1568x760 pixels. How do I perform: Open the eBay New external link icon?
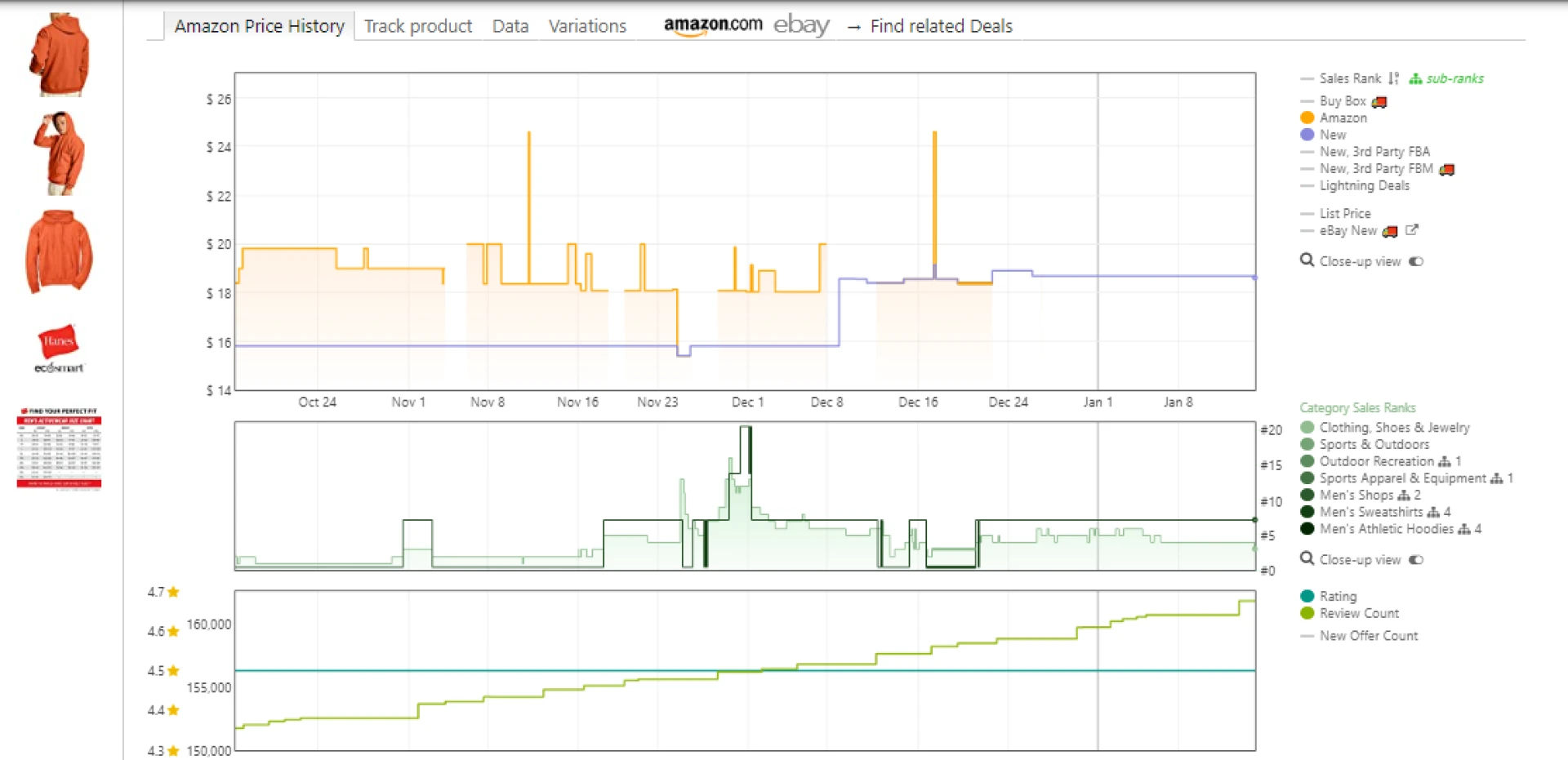pyautogui.click(x=1412, y=231)
